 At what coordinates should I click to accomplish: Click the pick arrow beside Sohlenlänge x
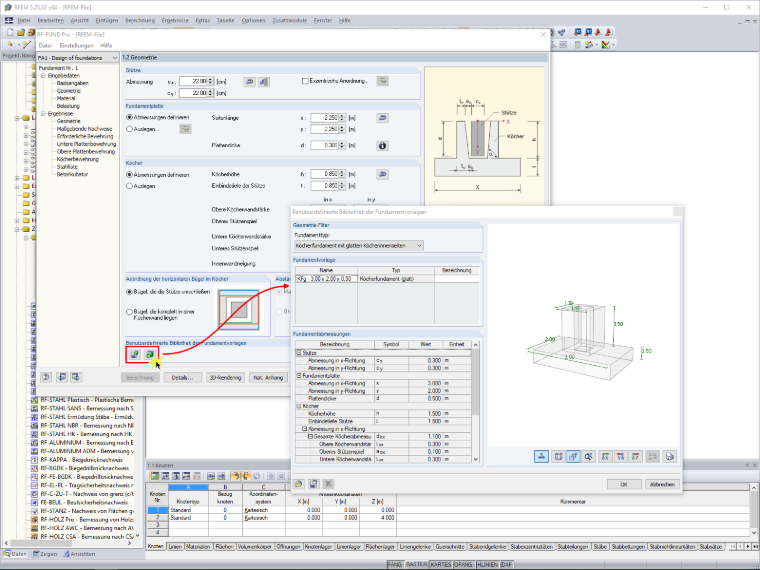(382, 118)
